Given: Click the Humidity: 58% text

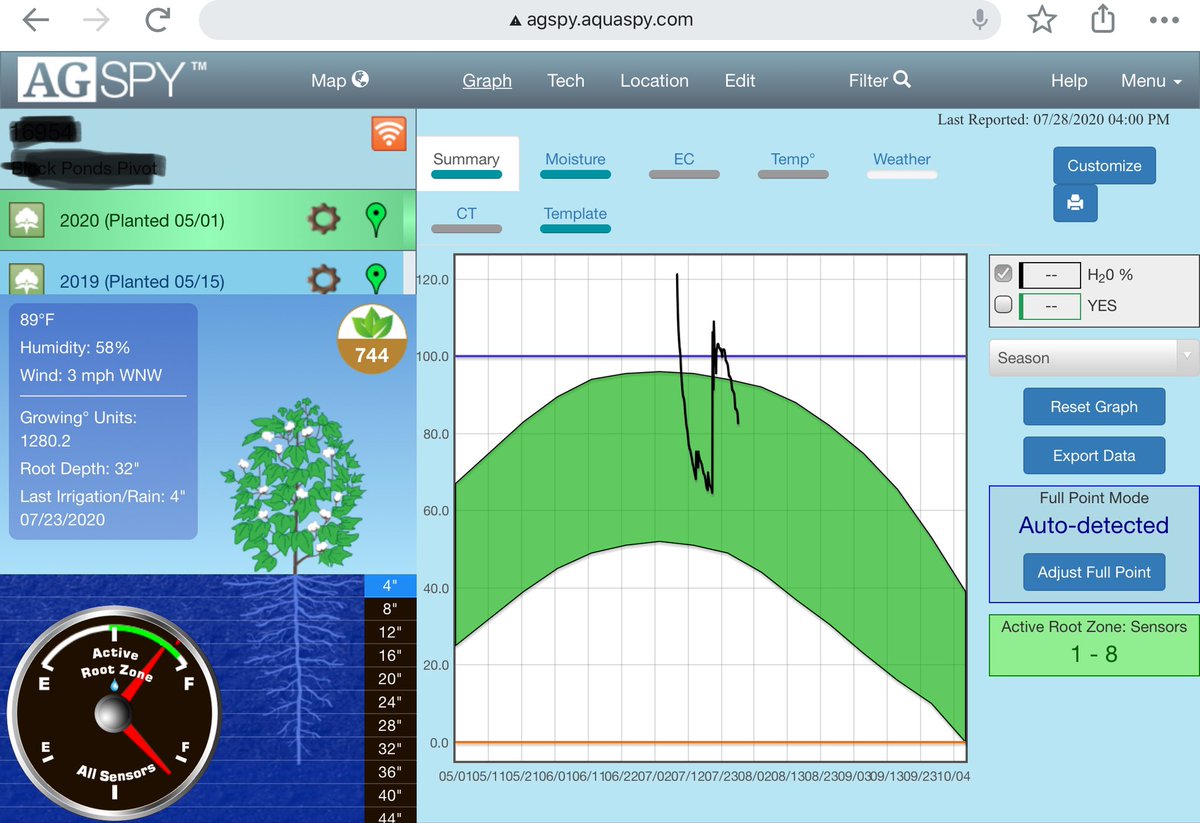Looking at the screenshot, I should tap(75, 347).
